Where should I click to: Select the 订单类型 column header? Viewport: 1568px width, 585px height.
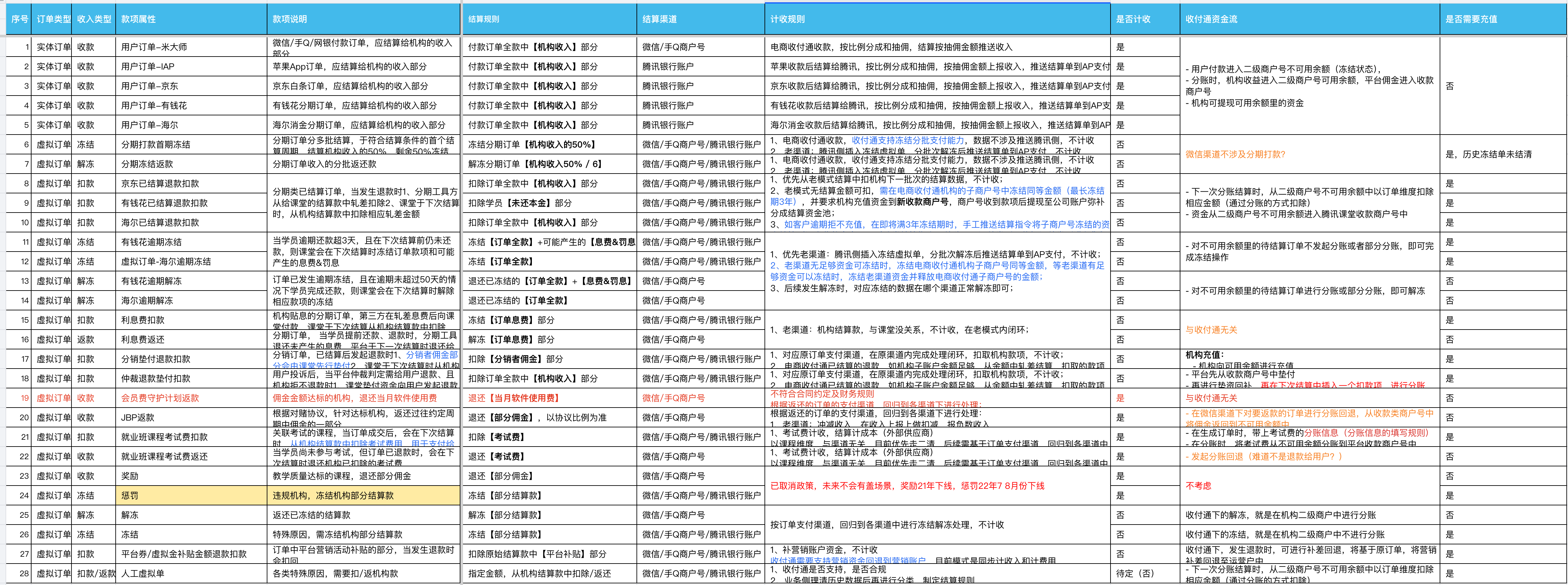pos(52,19)
